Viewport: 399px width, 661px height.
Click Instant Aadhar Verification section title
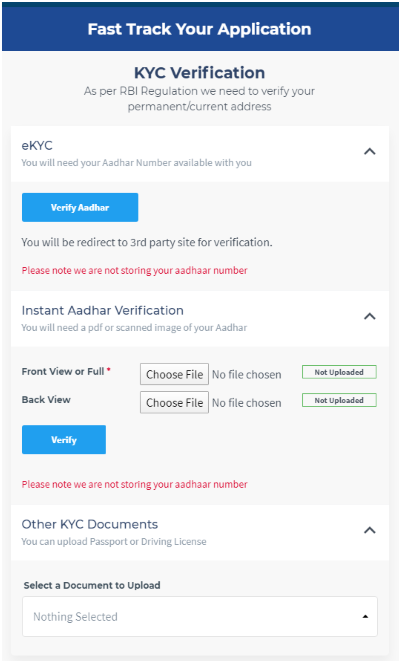coord(102,311)
